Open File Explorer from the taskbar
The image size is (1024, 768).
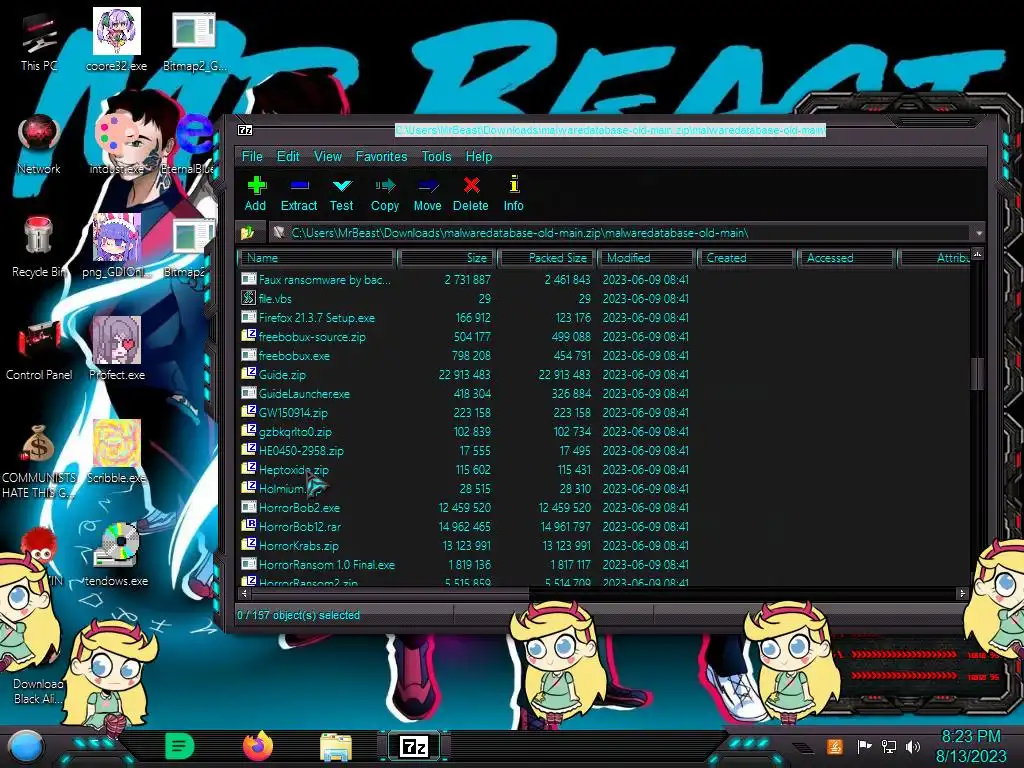point(336,747)
